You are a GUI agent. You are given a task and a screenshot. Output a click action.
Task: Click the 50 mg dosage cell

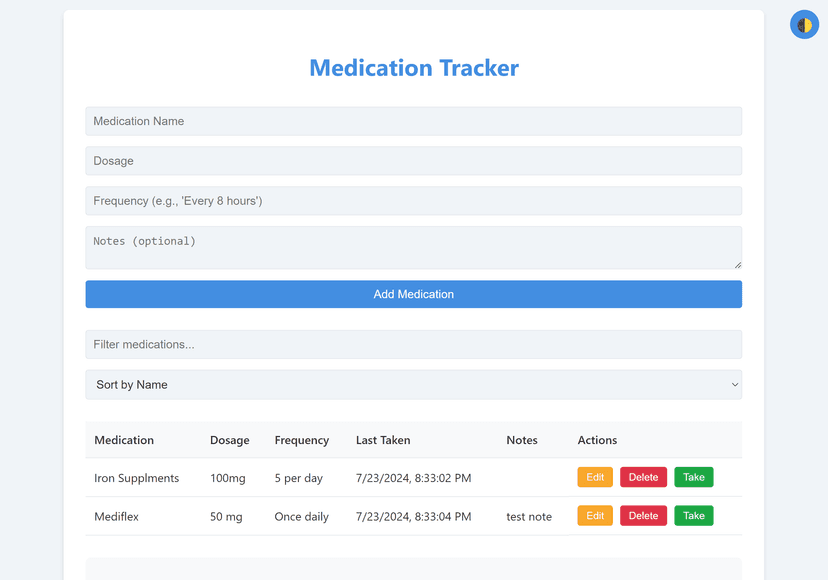226,517
